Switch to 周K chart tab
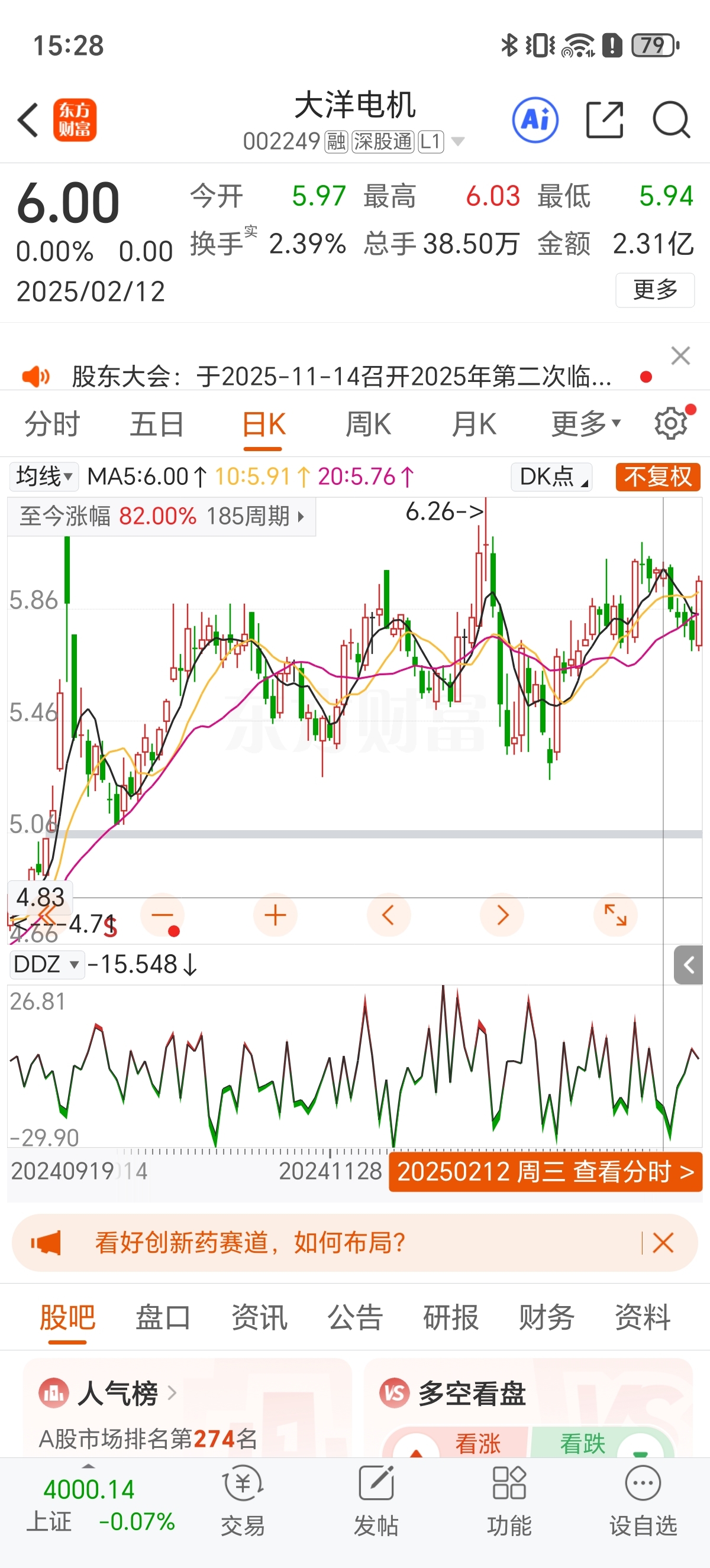 (x=369, y=423)
